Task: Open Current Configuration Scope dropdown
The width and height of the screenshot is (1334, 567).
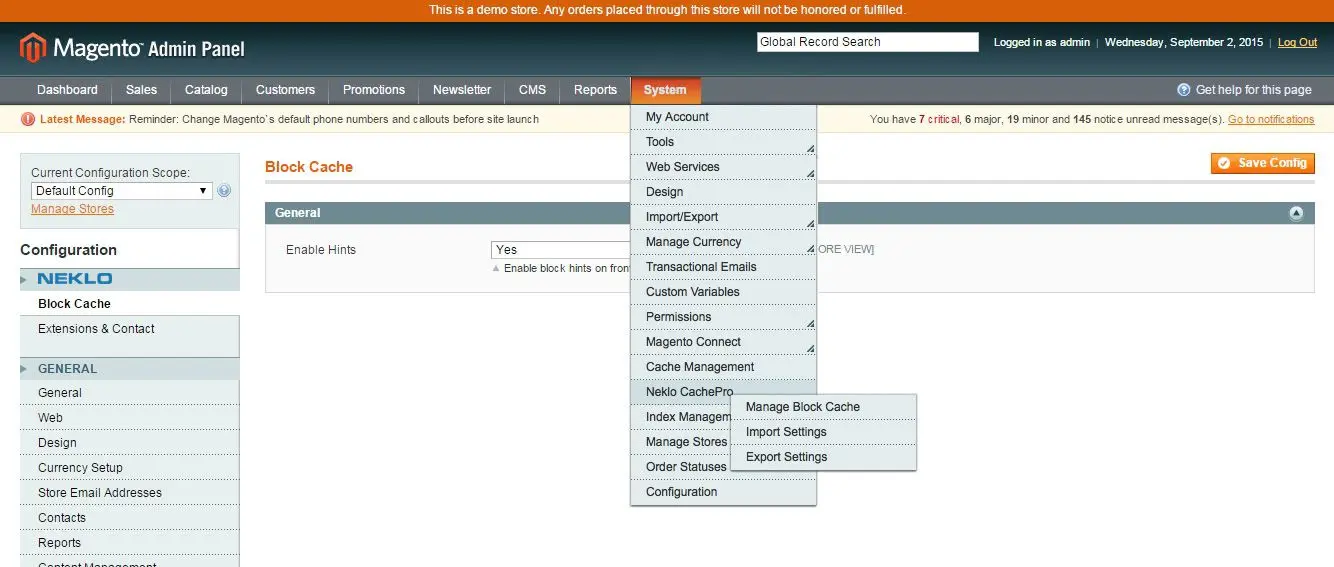Action: click(x=121, y=191)
